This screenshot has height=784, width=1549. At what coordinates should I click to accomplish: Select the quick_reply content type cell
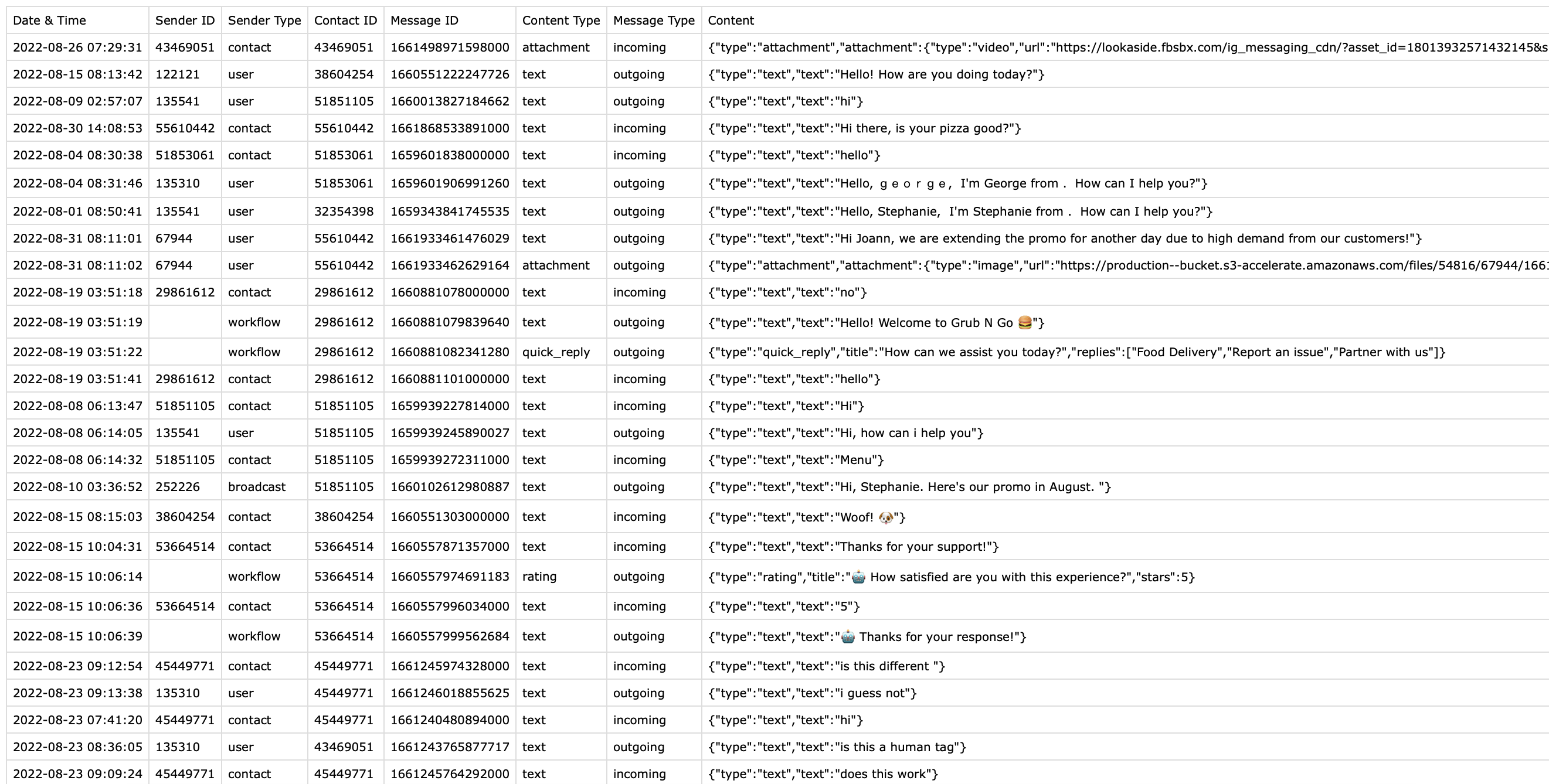pos(556,352)
